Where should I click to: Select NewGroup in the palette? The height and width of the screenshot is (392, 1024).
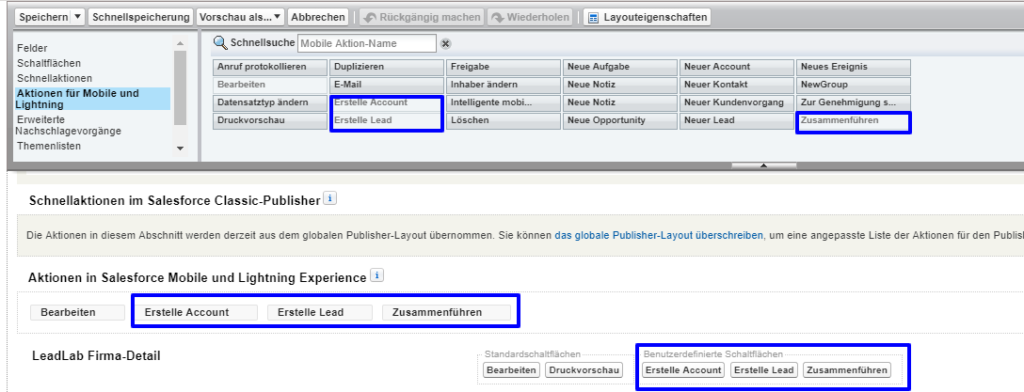(x=854, y=84)
